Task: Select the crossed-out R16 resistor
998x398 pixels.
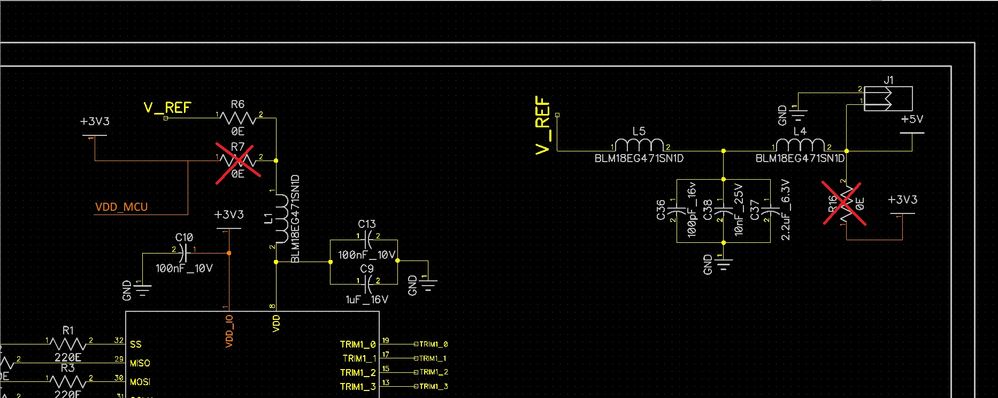Action: click(x=844, y=203)
